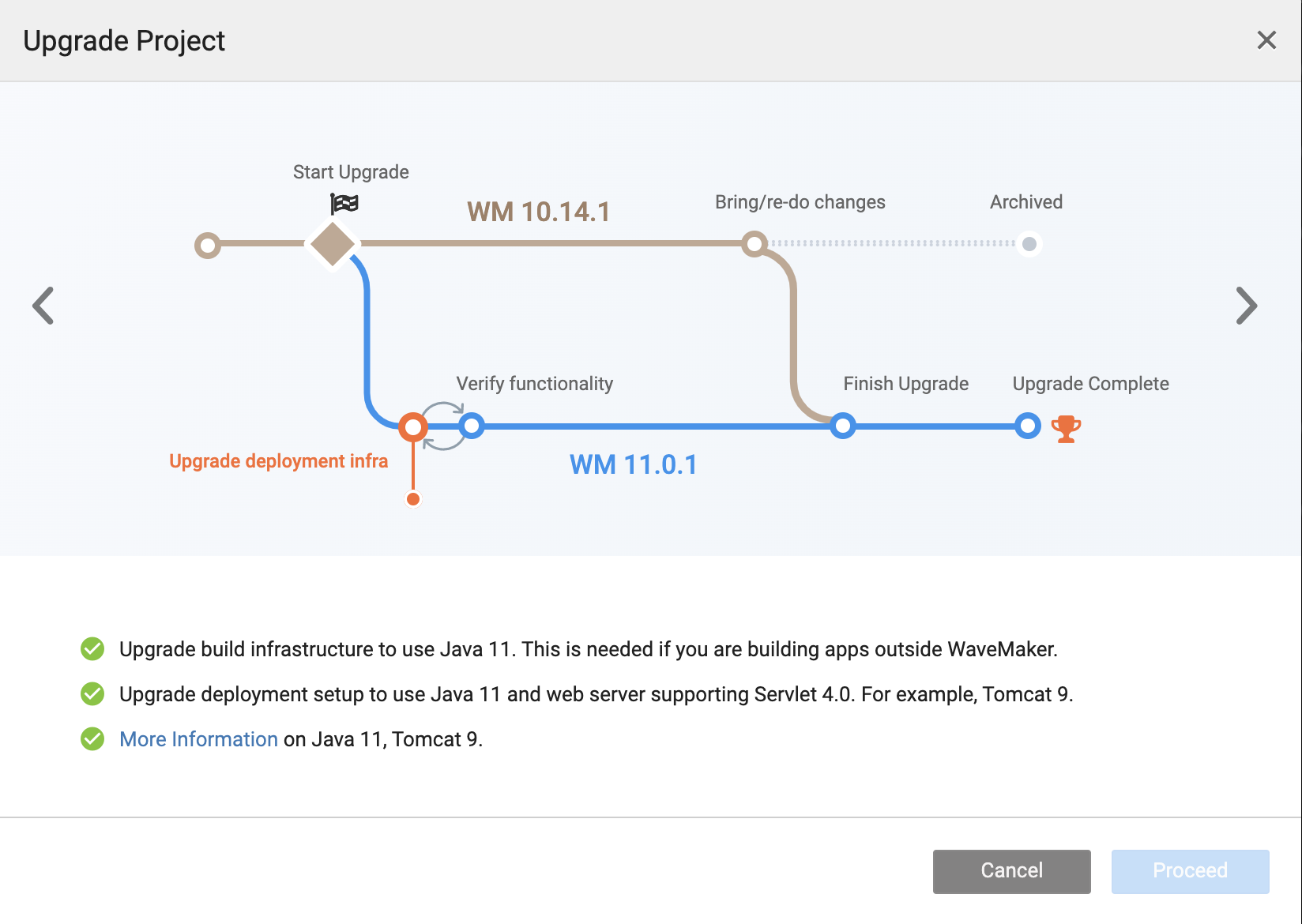Click the small orange dot below timeline

[x=413, y=499]
